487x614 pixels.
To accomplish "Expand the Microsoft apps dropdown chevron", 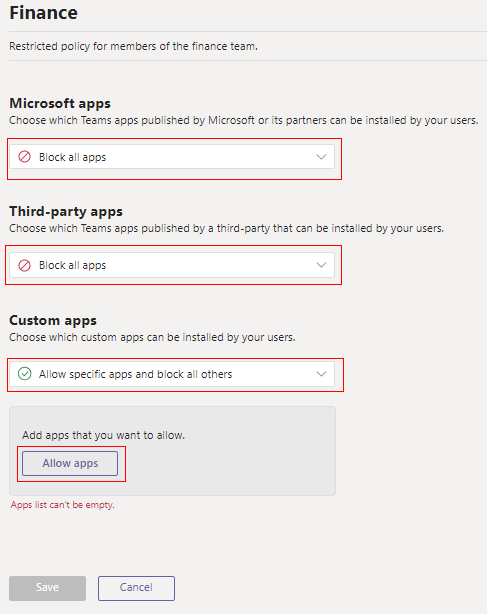I will pyautogui.click(x=321, y=157).
